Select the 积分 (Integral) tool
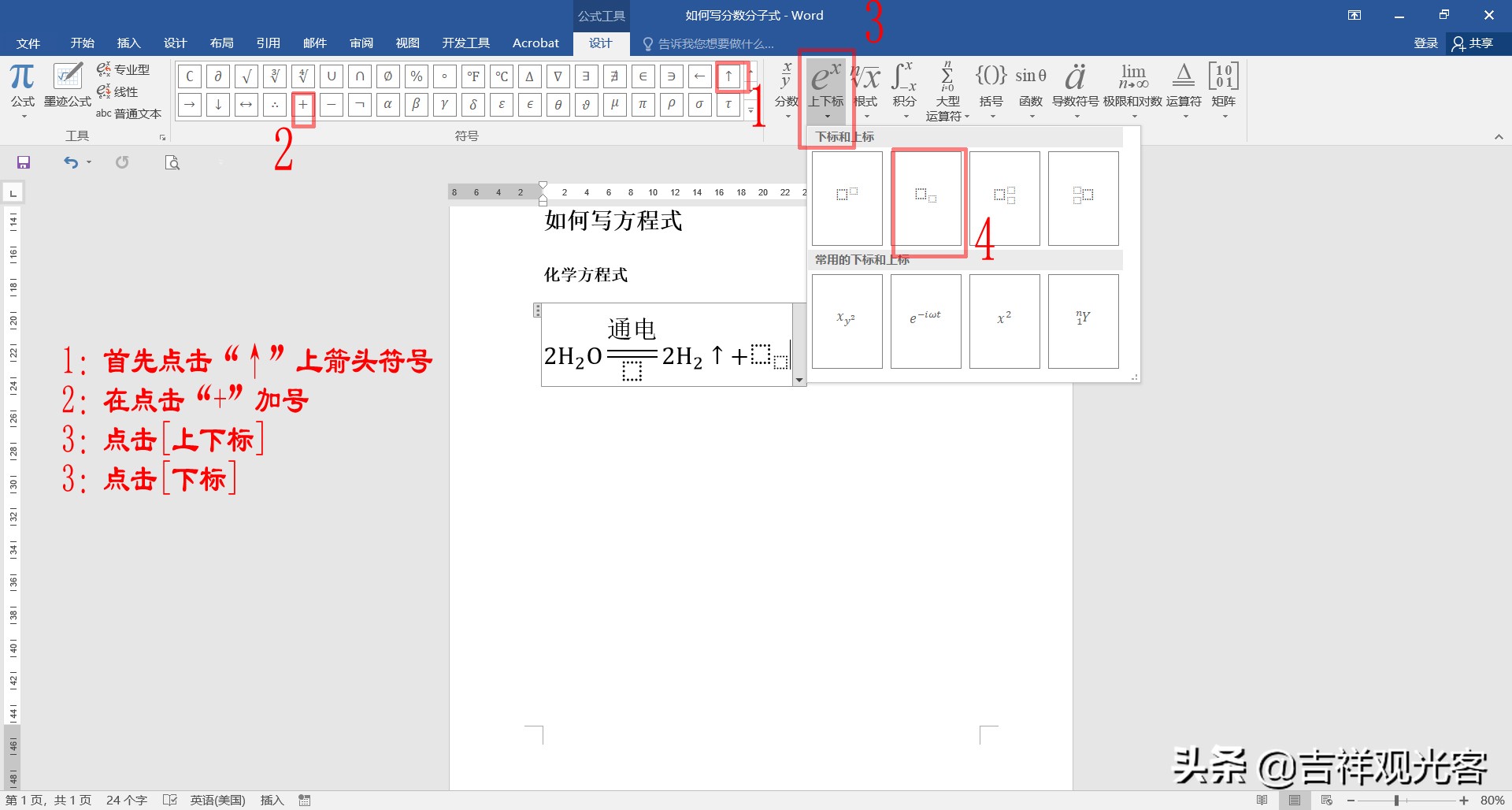Viewport: 1512px width, 810px height. [x=904, y=88]
